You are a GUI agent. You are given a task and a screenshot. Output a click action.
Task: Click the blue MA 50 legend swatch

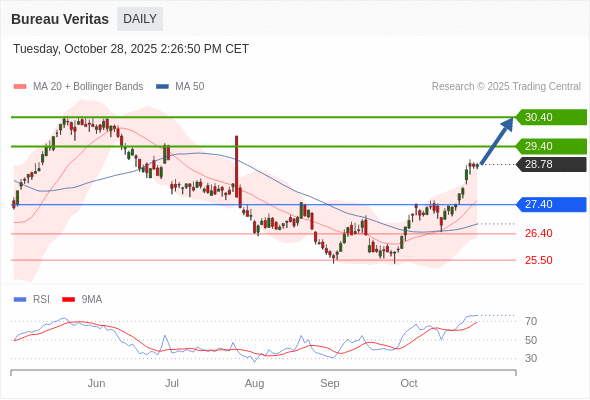coord(162,87)
